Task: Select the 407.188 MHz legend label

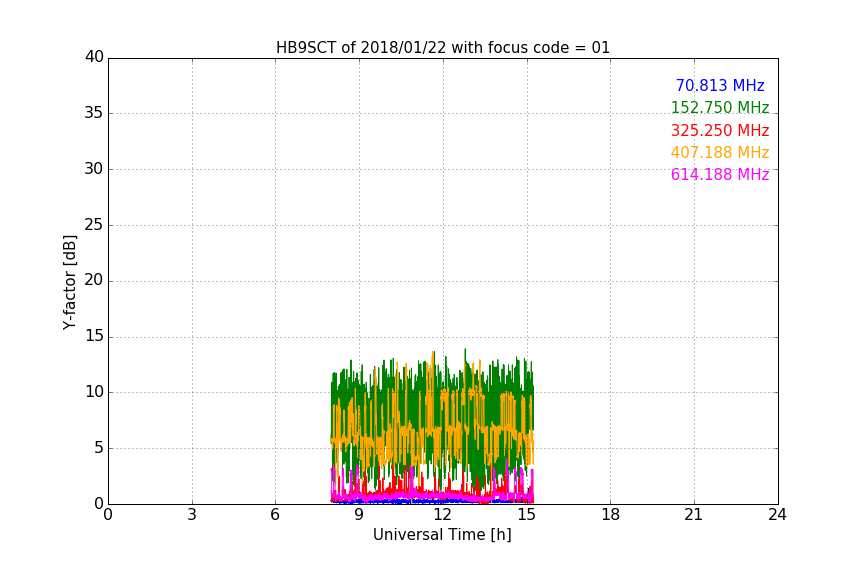Action: coord(720,152)
